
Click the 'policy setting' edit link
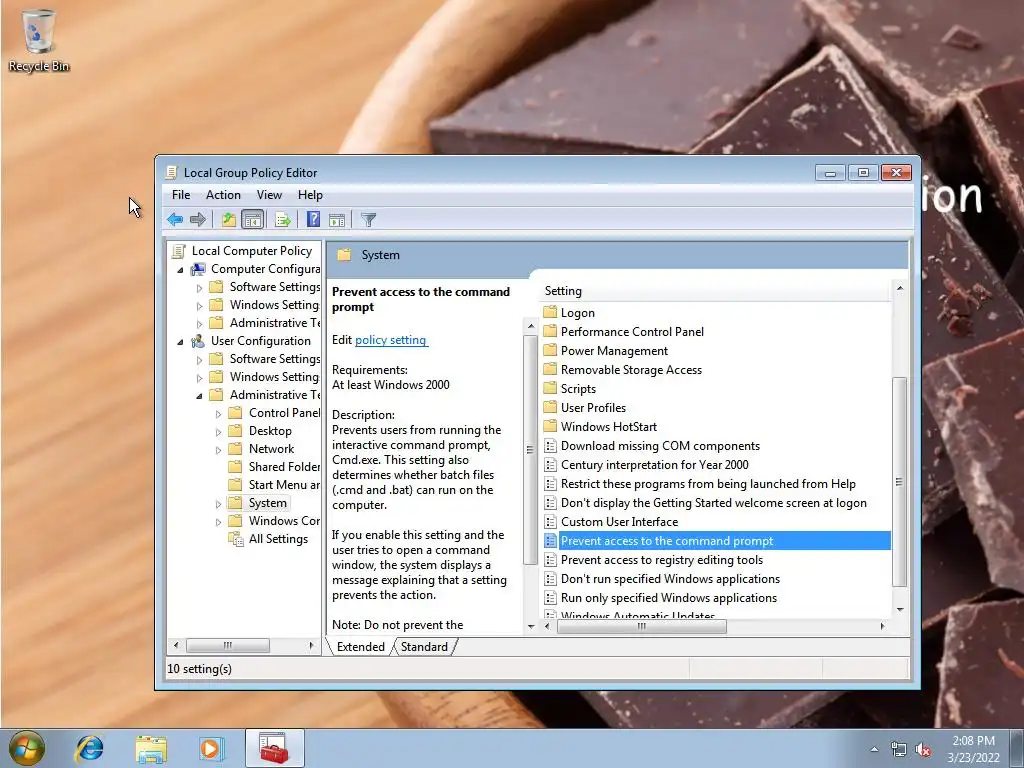(x=391, y=340)
